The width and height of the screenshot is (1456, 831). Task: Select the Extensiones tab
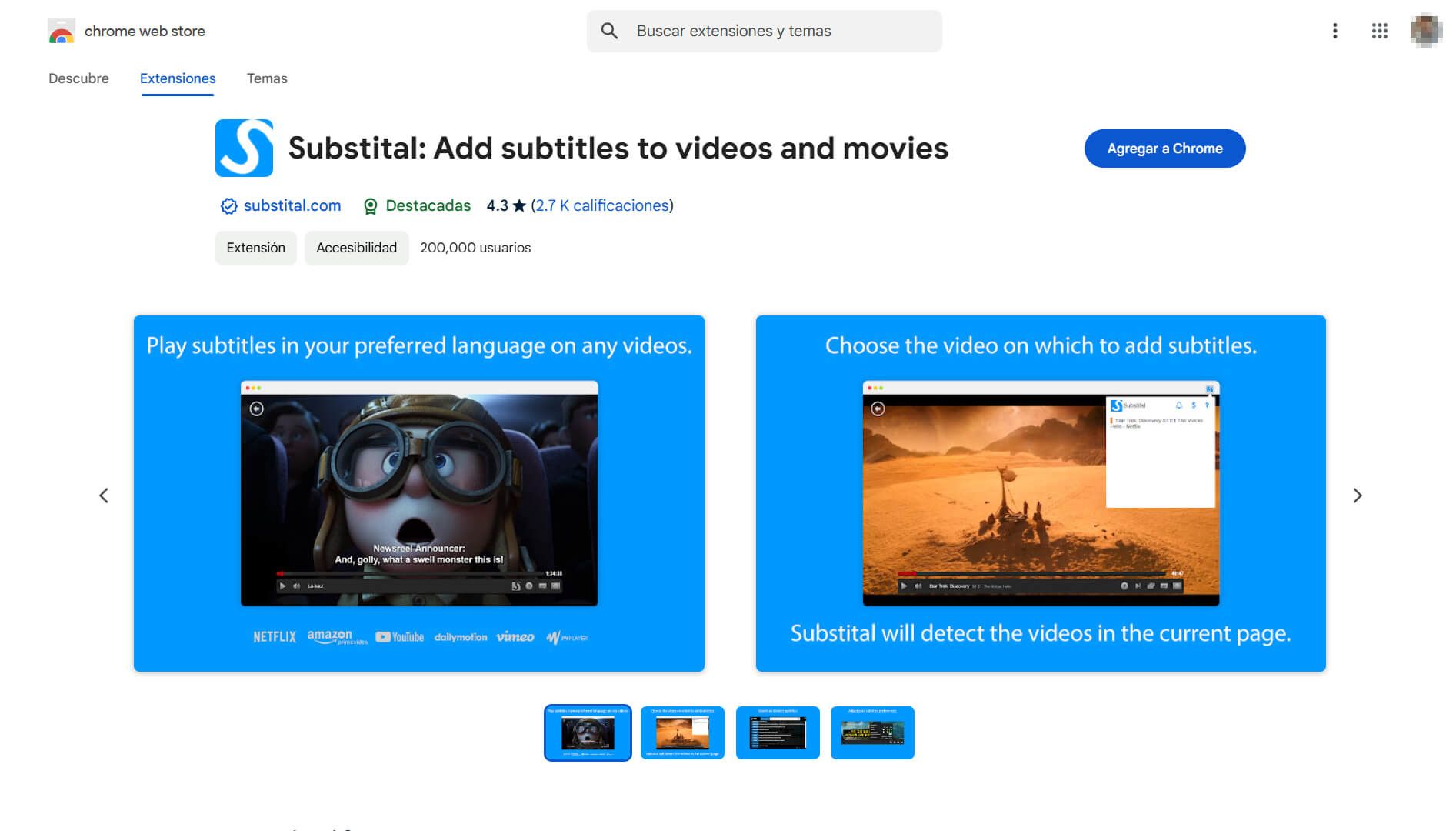178,78
